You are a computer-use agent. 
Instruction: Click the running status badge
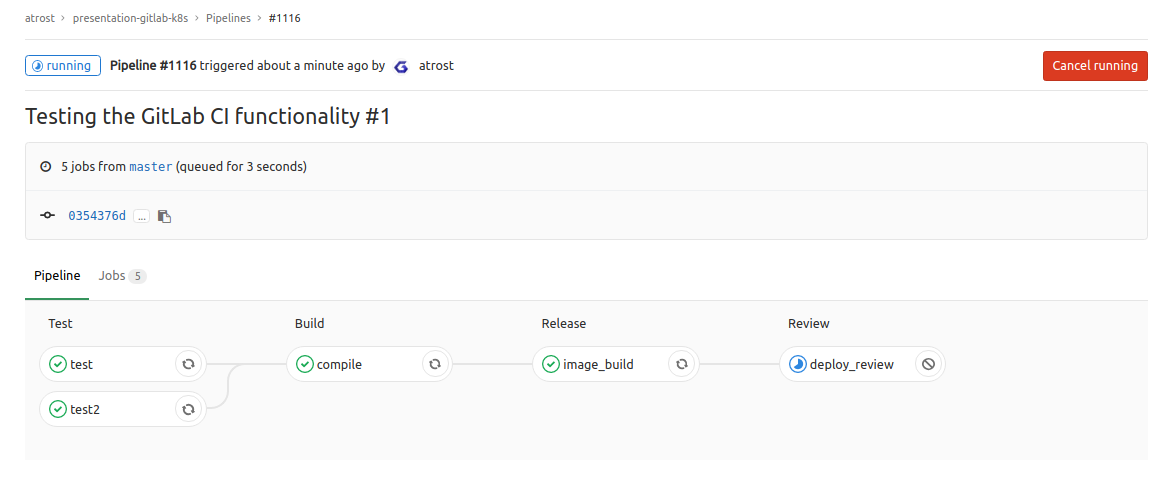63,66
